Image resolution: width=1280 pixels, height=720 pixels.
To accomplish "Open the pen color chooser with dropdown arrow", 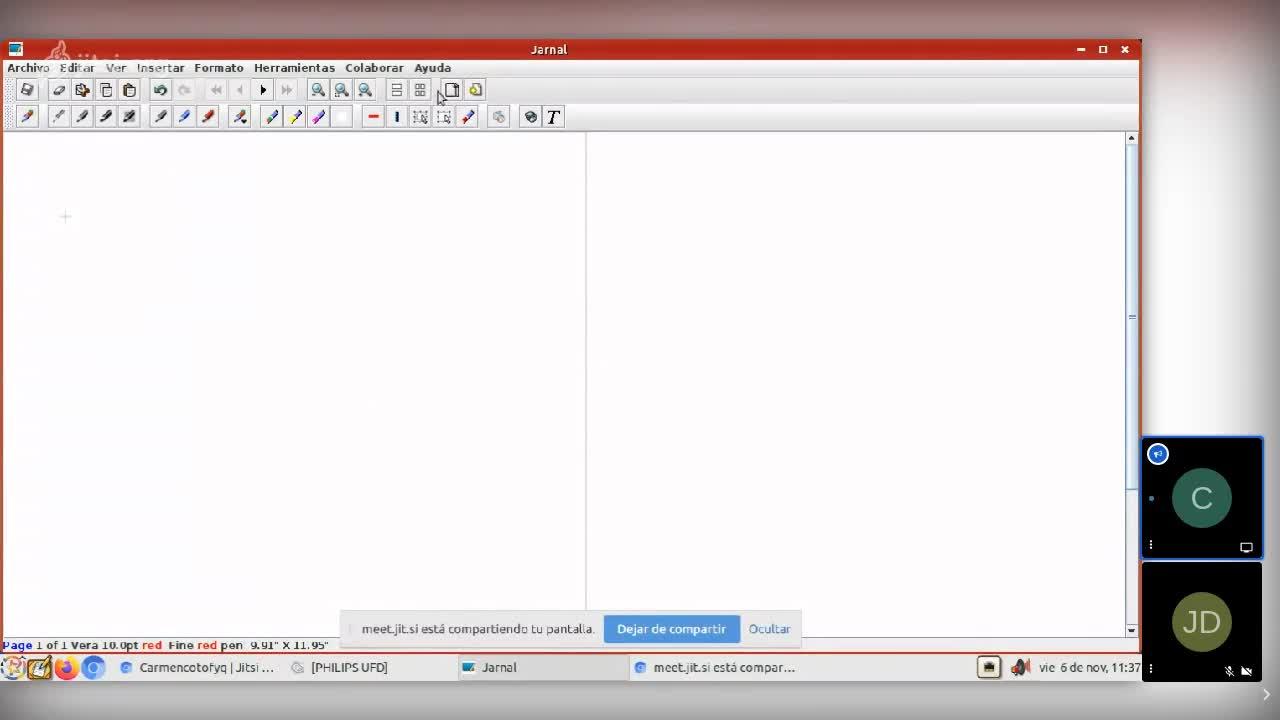I will click(240, 117).
